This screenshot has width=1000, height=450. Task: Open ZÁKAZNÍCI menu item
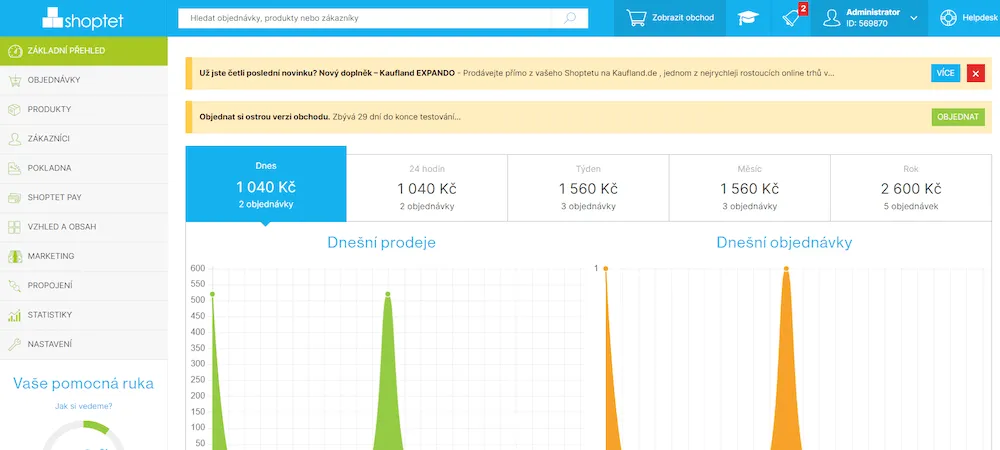point(84,139)
